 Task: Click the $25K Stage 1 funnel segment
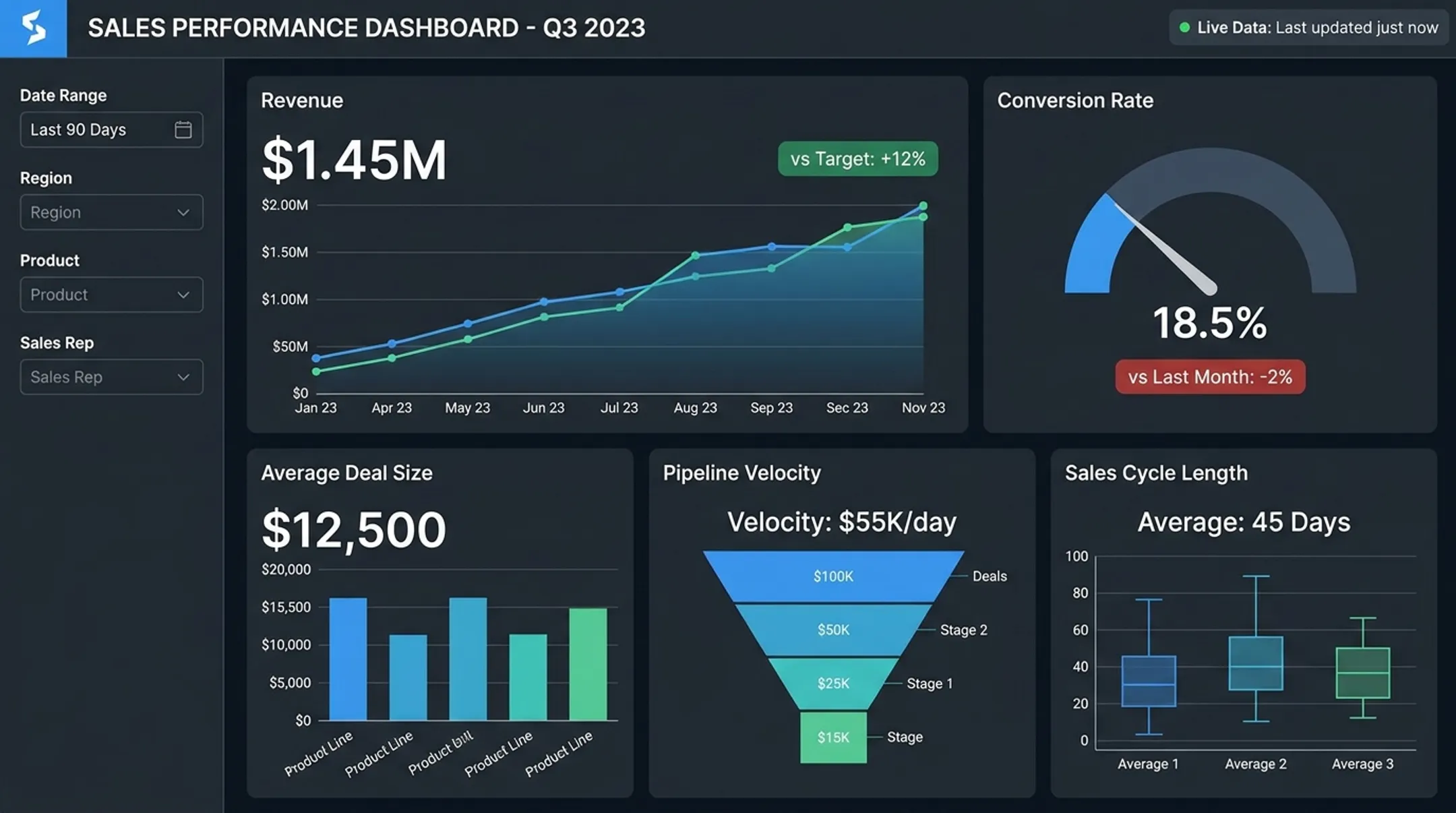point(834,684)
